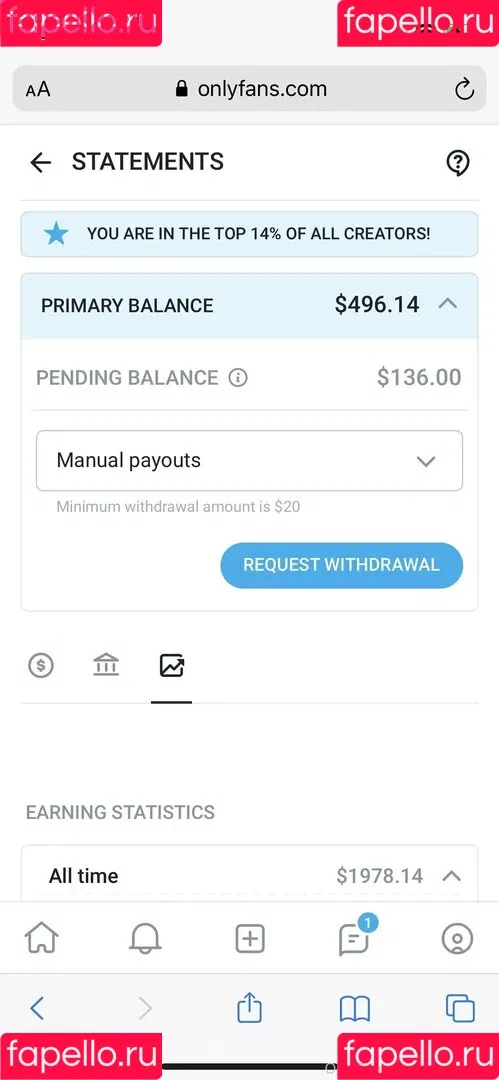Go to the Home feed icon
The height and width of the screenshot is (1080, 499).
click(41, 938)
